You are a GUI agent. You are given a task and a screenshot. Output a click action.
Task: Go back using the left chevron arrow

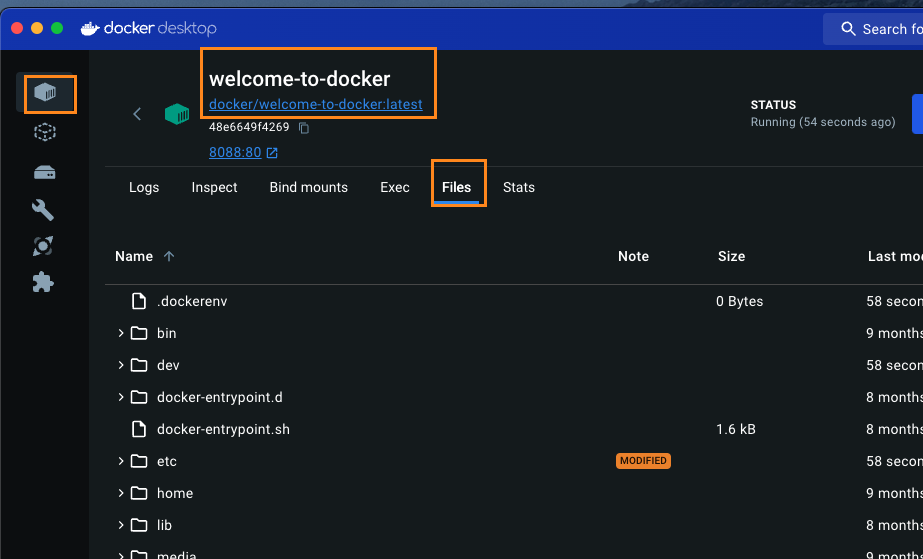tap(137, 114)
